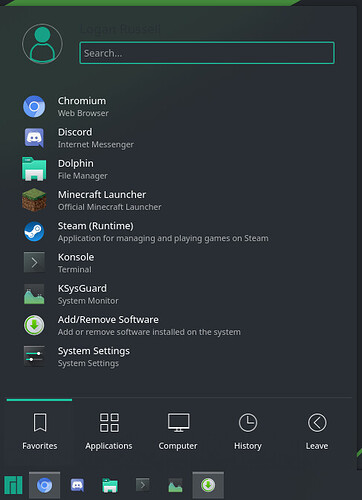Launch the Minecraft Launcher grass block icon
Screen dimensions: 362x500
[x=34, y=200]
